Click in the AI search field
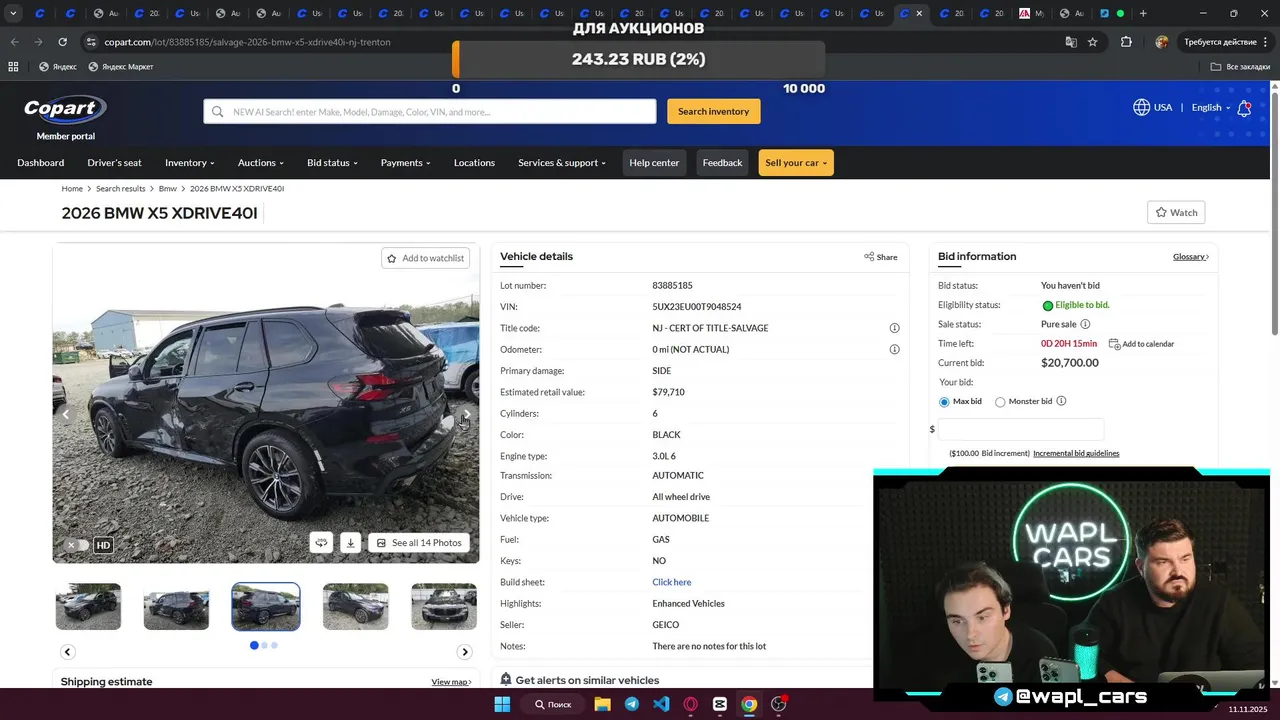This screenshot has width=1280, height=720. tap(430, 111)
